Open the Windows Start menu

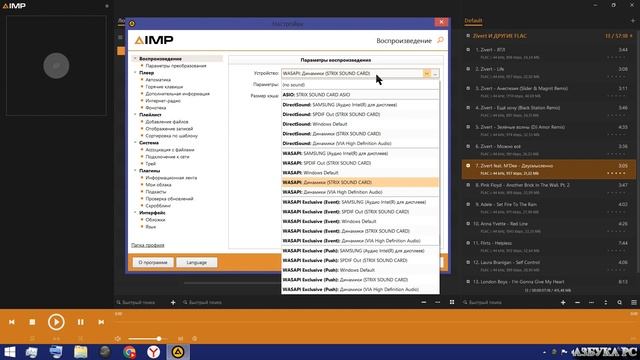click(x=9, y=352)
